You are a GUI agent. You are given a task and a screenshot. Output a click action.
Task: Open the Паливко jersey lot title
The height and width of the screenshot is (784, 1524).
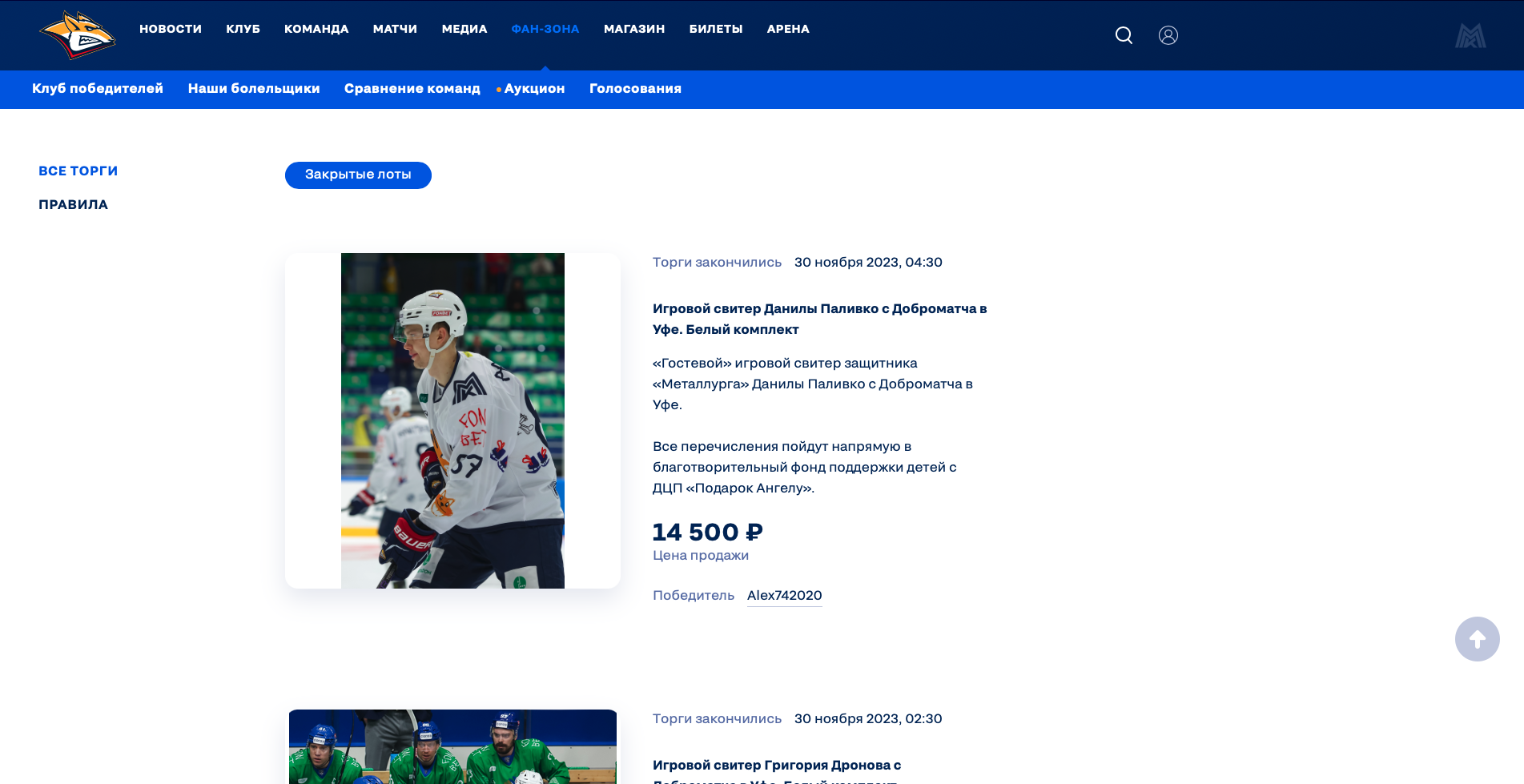click(819, 319)
